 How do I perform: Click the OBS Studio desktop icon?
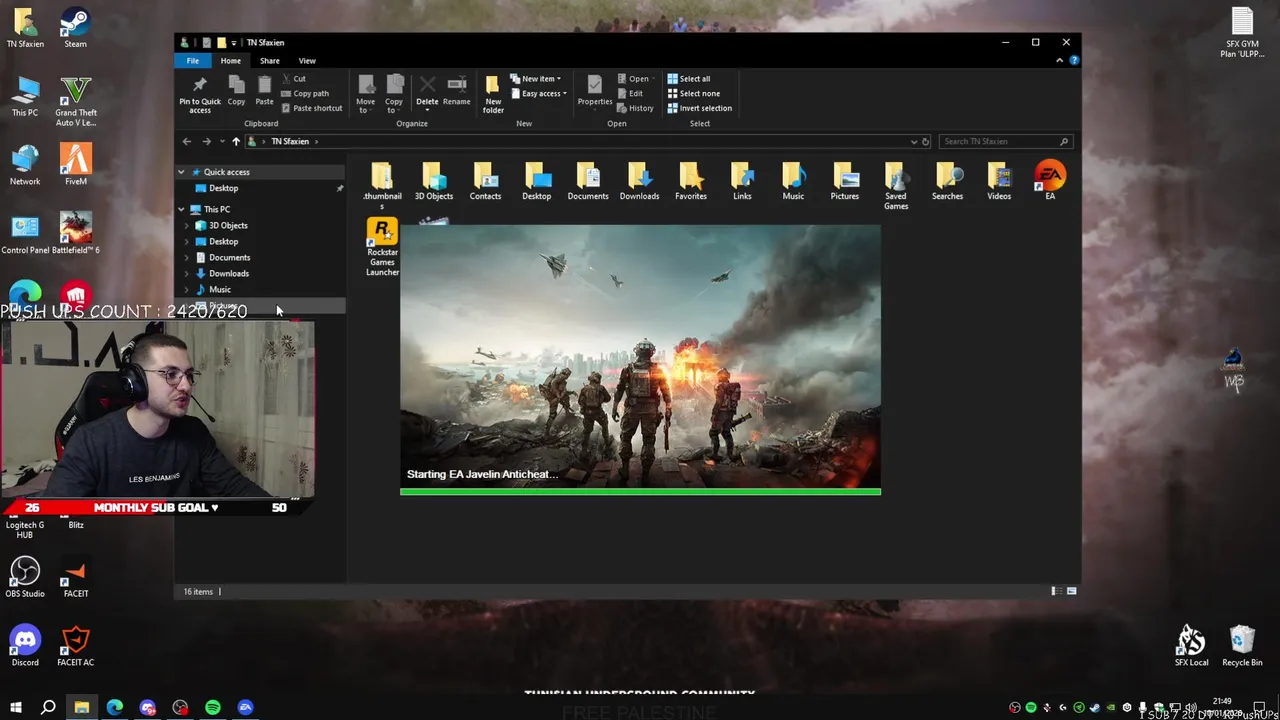[25, 577]
